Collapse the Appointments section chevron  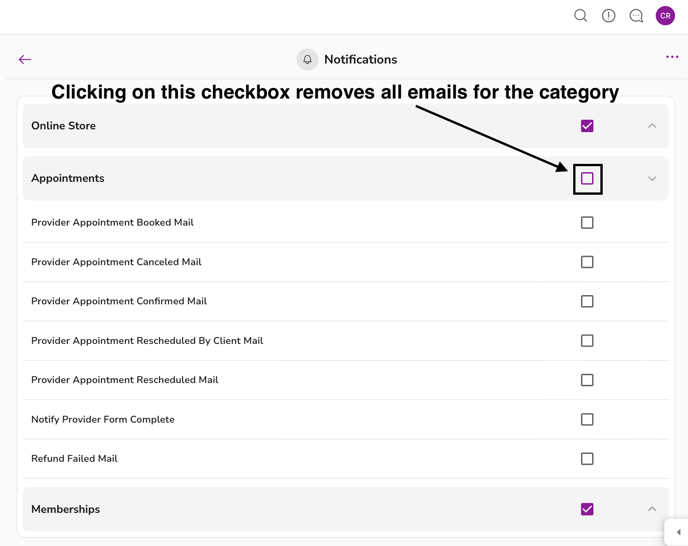[652, 179]
